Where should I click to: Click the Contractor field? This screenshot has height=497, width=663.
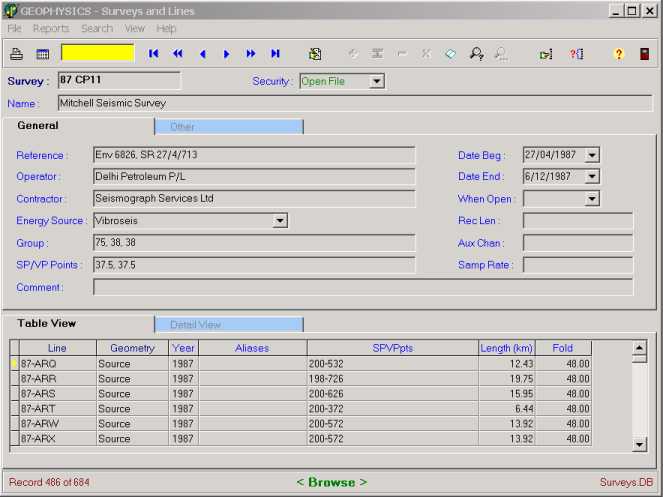coord(254,198)
